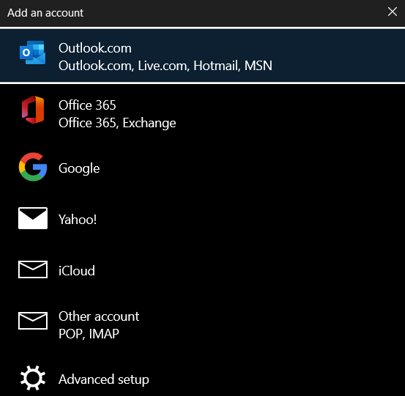Open the Advanced setup label
The image size is (405, 396).
tap(104, 380)
